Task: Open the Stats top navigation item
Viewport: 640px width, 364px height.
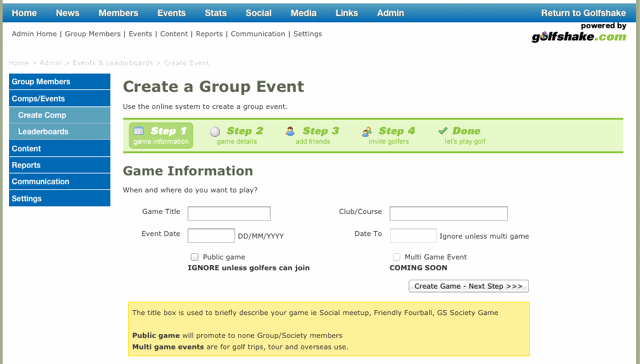Action: click(216, 13)
